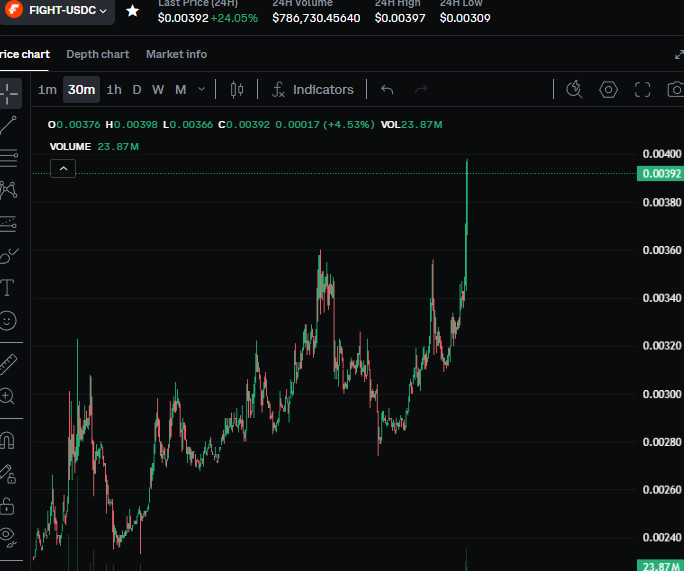Set interval to W (weekly)
684x571 pixels.
pyautogui.click(x=158, y=89)
